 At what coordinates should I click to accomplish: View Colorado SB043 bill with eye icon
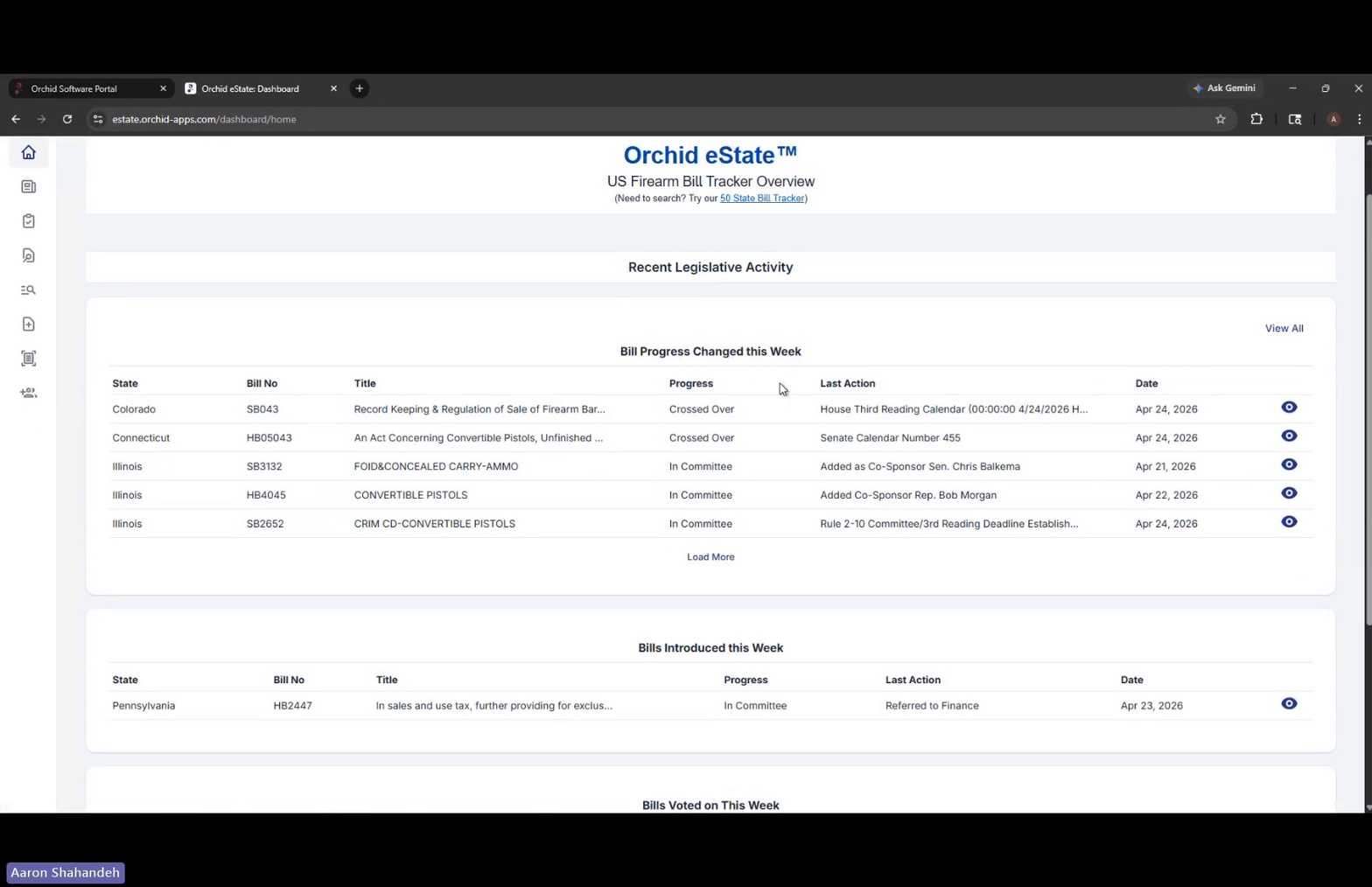[x=1289, y=408]
